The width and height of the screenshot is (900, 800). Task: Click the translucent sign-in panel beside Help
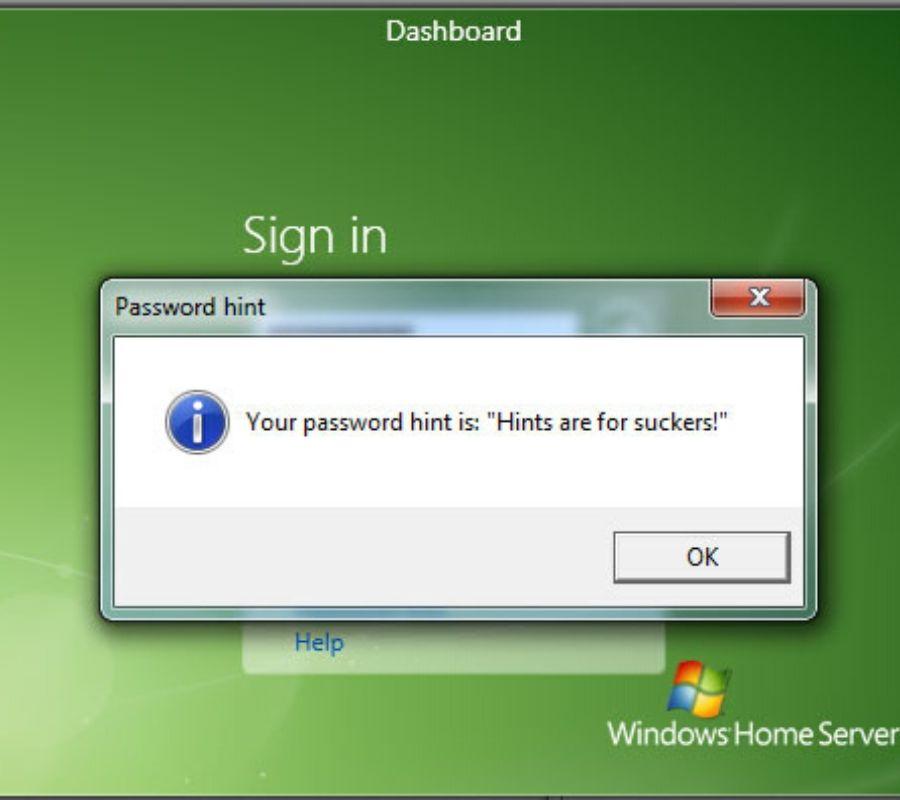pyautogui.click(x=505, y=646)
